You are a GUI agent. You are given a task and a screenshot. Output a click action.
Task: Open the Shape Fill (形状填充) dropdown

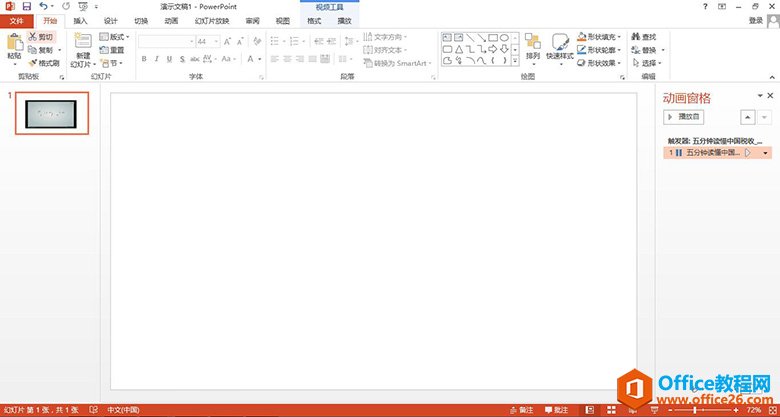(600, 37)
